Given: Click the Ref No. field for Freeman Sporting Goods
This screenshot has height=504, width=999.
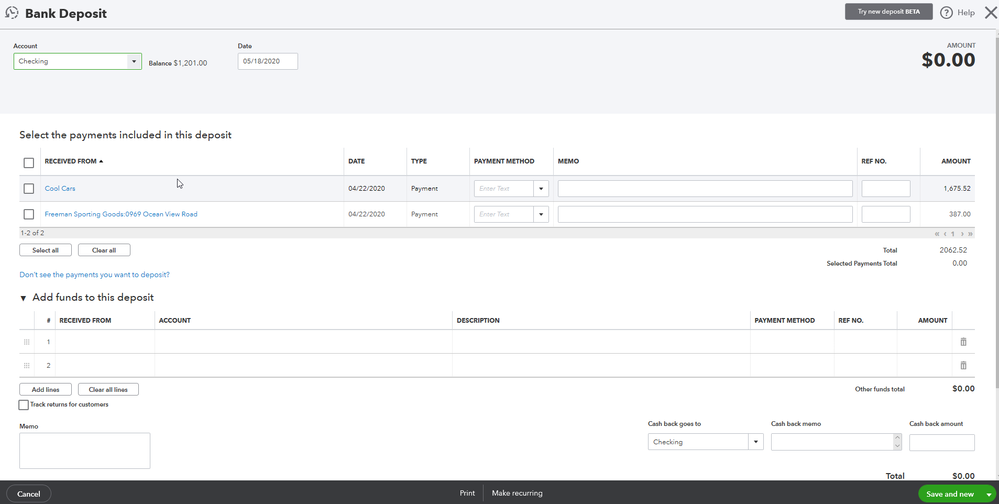Looking at the screenshot, I should pos(886,214).
